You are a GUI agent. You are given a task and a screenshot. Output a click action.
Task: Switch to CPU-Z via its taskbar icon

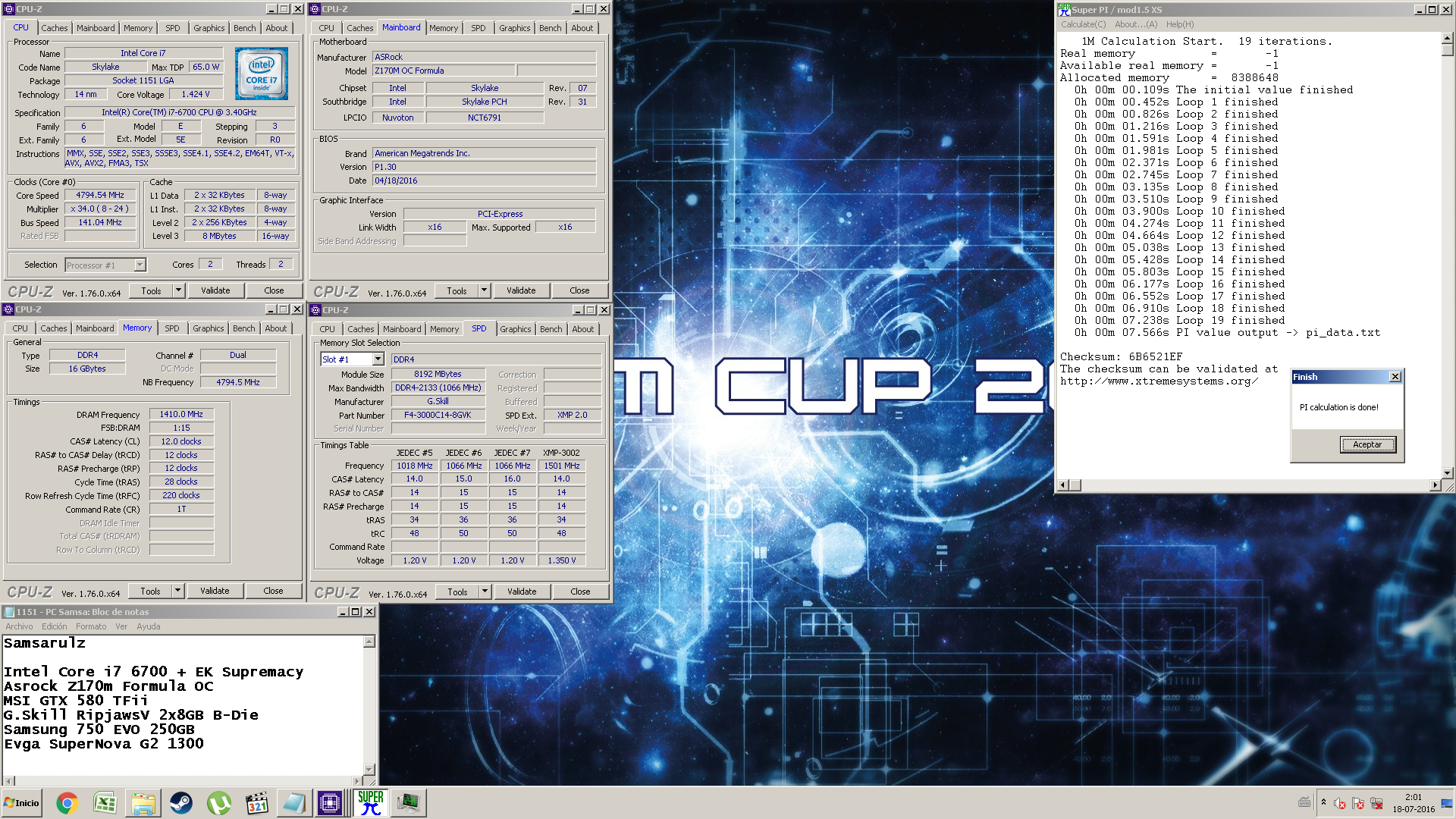330,803
